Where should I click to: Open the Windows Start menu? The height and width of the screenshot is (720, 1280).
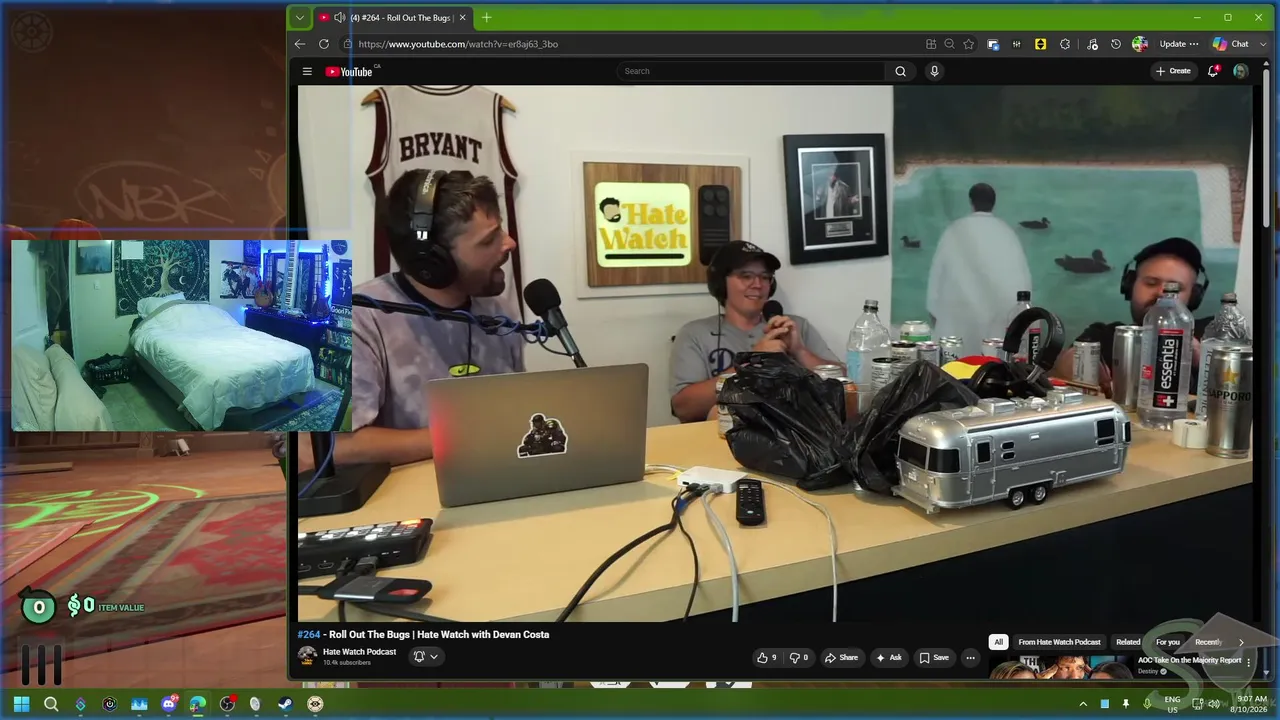point(21,704)
